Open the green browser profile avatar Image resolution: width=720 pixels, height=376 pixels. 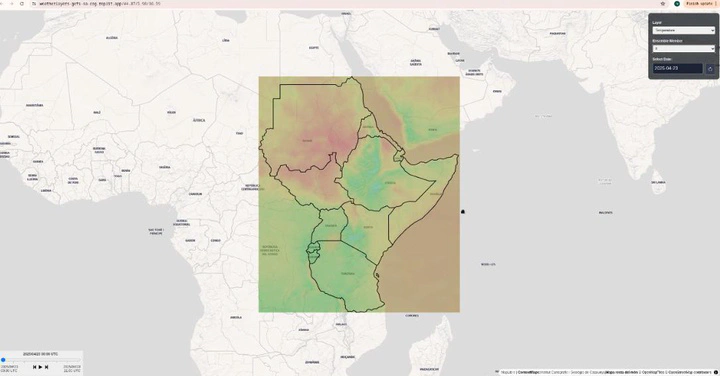pos(677,4)
